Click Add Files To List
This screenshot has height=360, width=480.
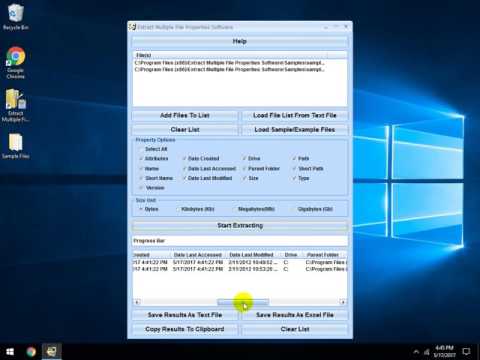[x=185, y=115]
